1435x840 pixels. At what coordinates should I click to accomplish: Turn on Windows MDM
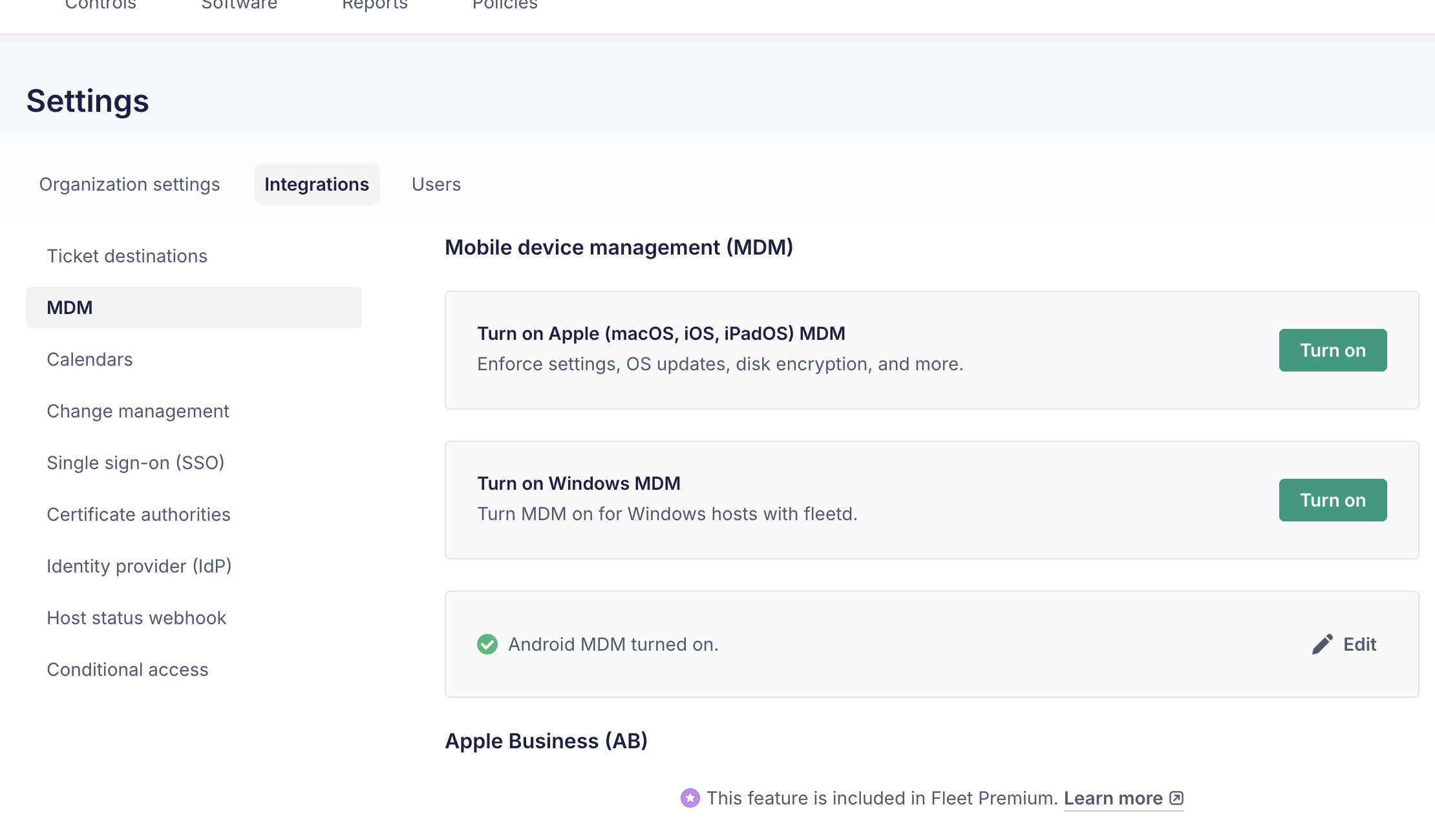tap(1333, 500)
